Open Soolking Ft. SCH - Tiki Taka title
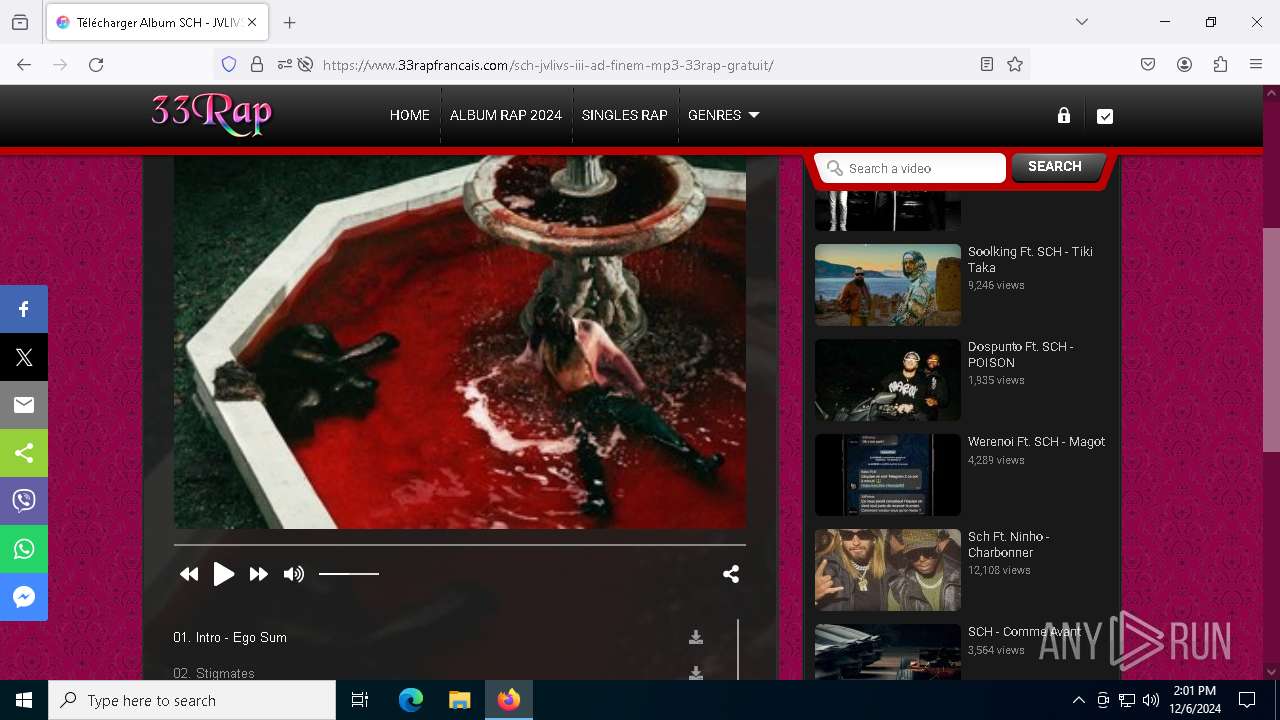The width and height of the screenshot is (1280, 720). [x=1030, y=260]
